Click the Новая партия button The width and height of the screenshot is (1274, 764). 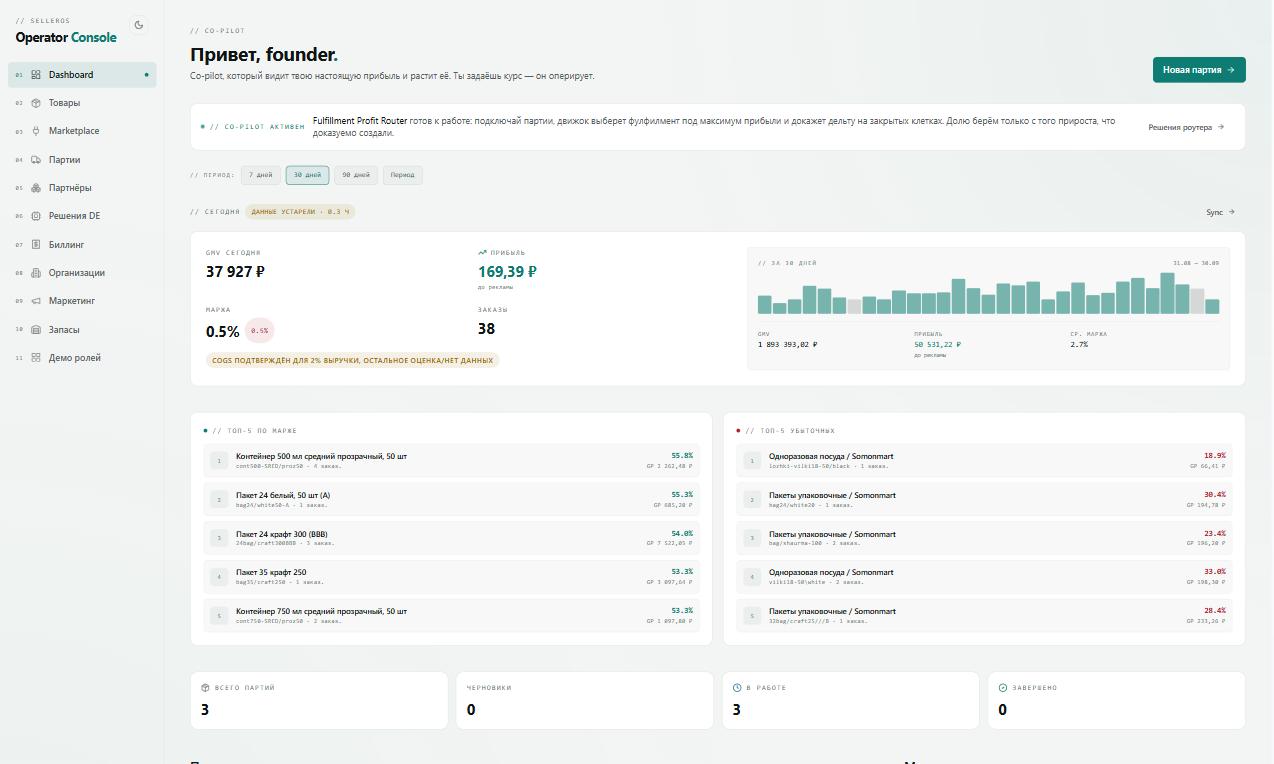tap(1199, 70)
